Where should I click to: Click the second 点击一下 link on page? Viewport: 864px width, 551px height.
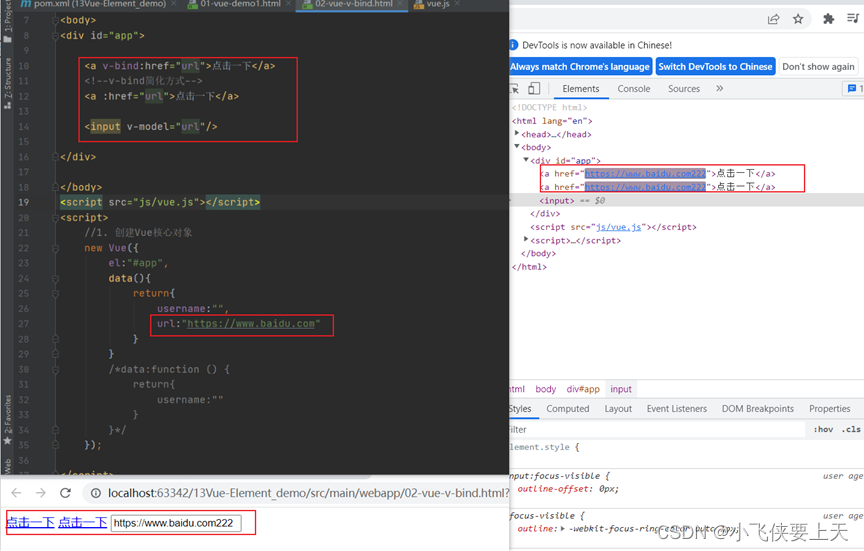tap(82, 522)
